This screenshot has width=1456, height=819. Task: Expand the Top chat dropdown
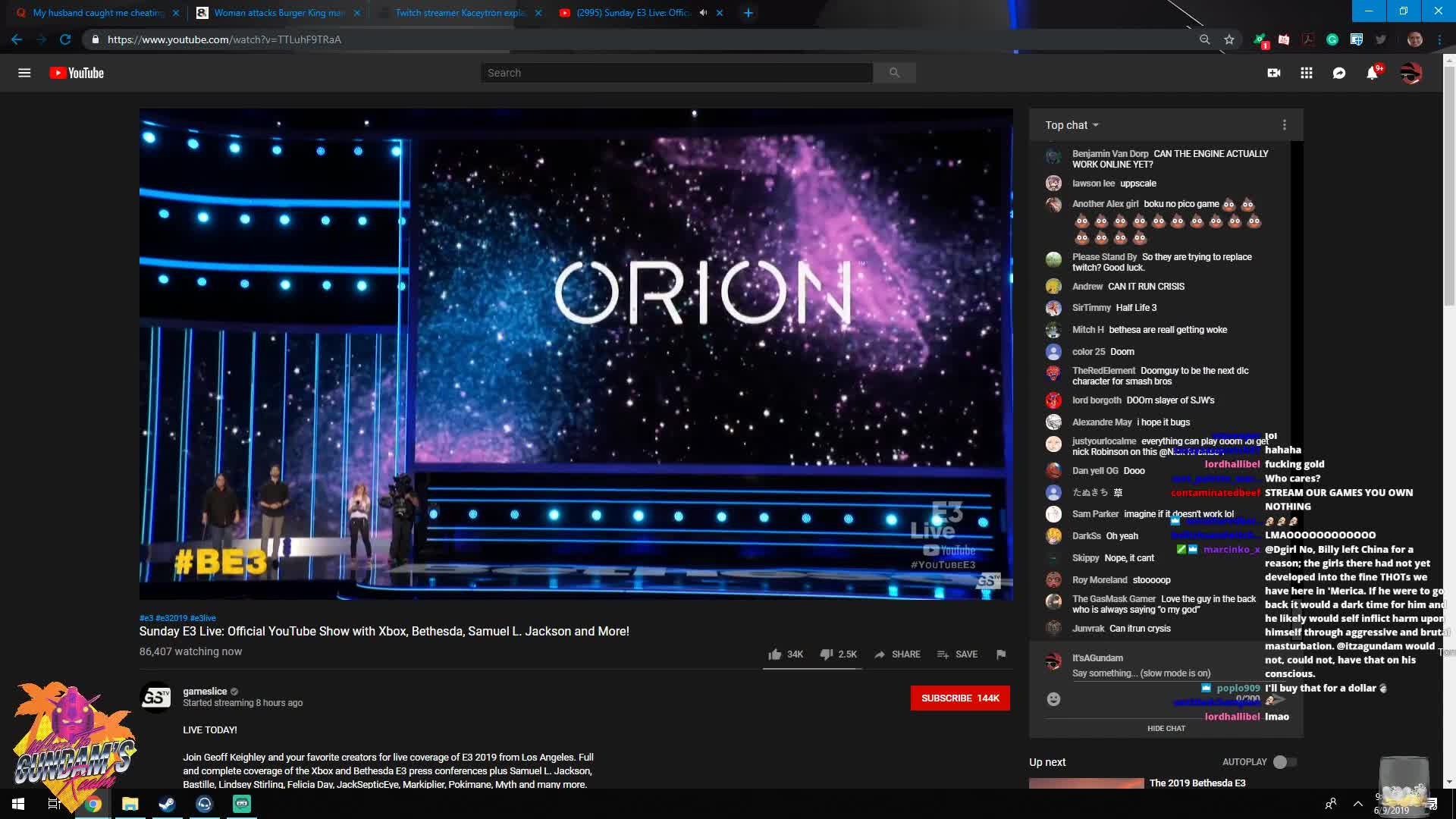[x=1072, y=125]
